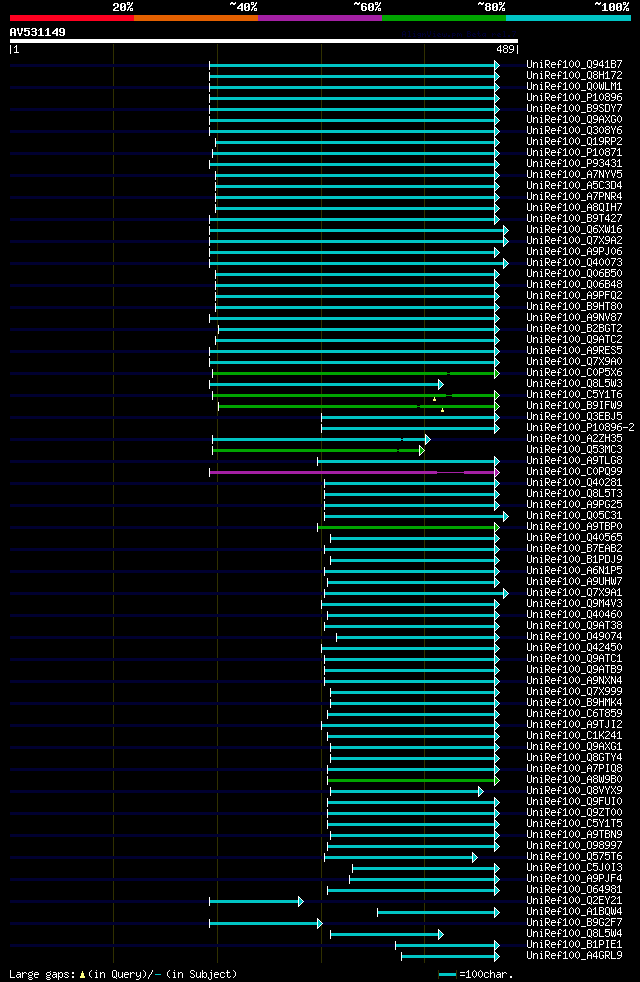Select the UniRef100_C0P5X6 label

[574, 373]
